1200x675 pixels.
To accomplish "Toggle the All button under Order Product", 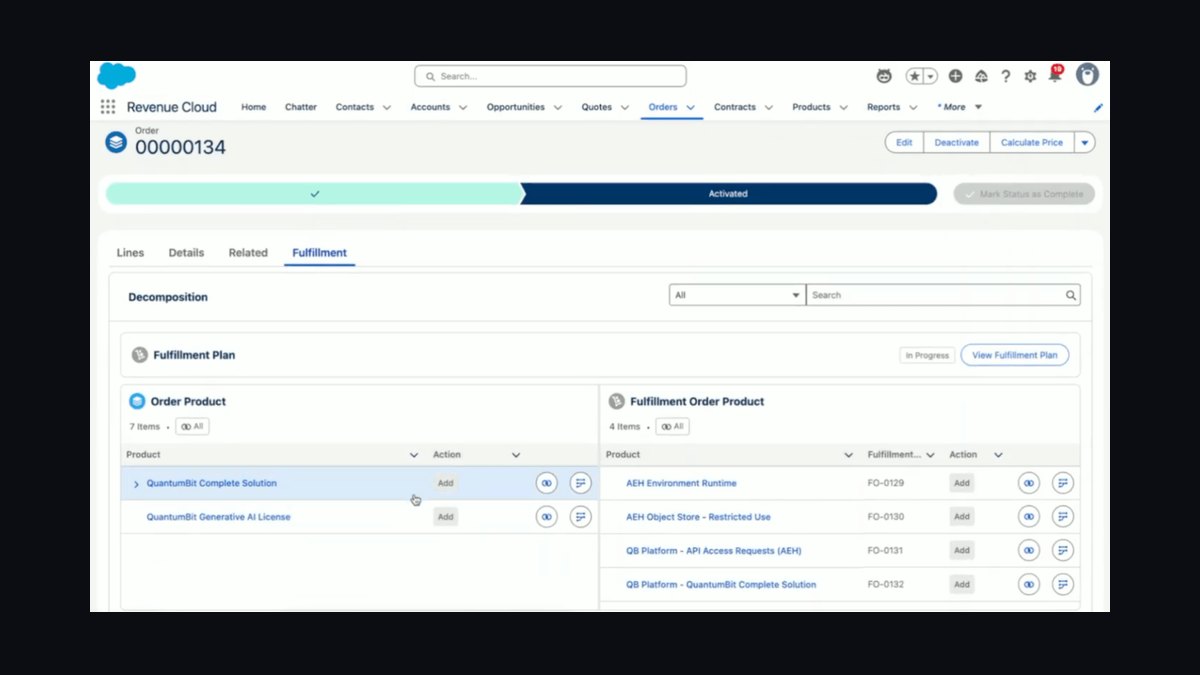I will coord(192,426).
